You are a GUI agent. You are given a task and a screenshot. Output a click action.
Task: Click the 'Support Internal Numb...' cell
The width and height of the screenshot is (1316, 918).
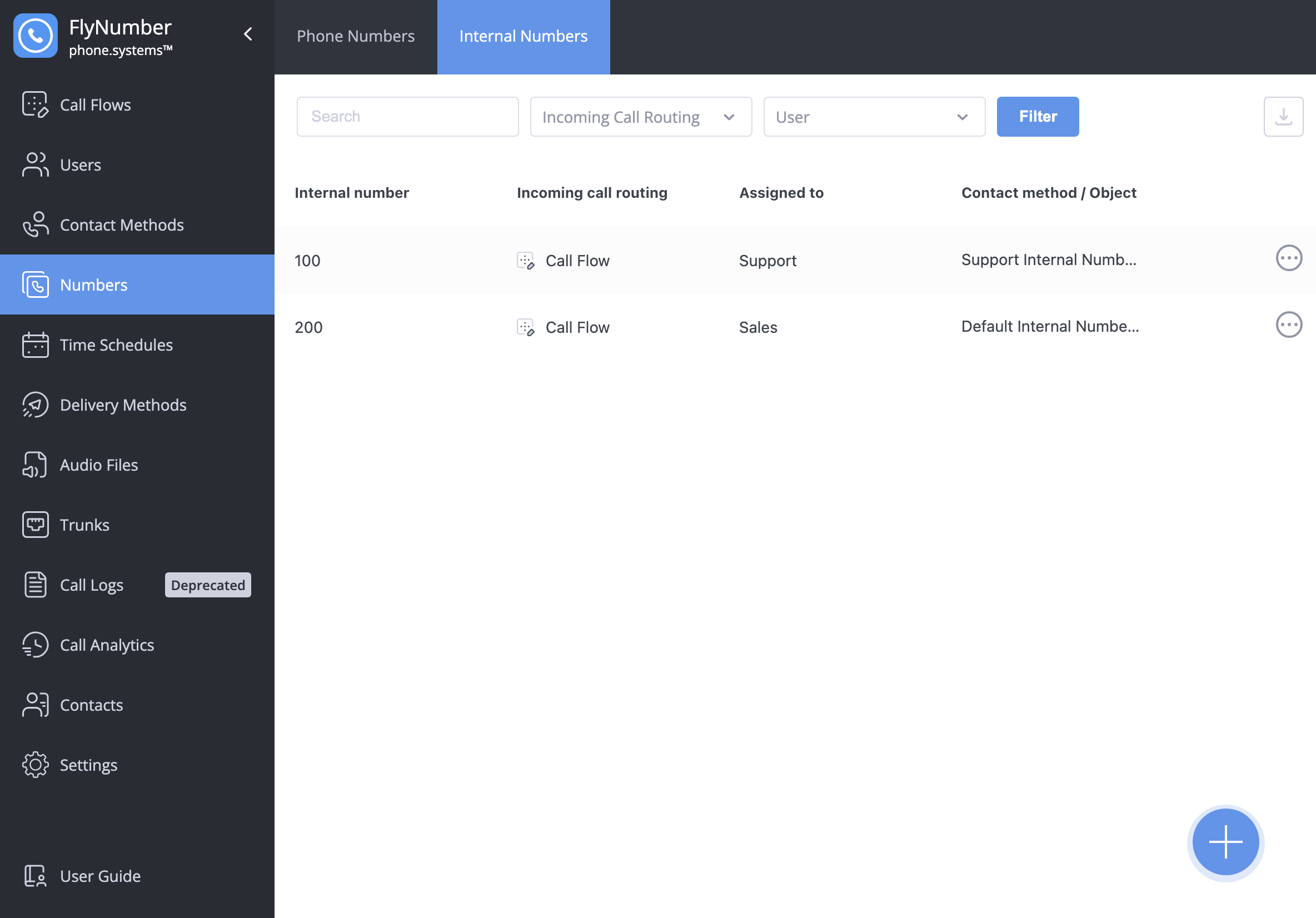[x=1048, y=260]
